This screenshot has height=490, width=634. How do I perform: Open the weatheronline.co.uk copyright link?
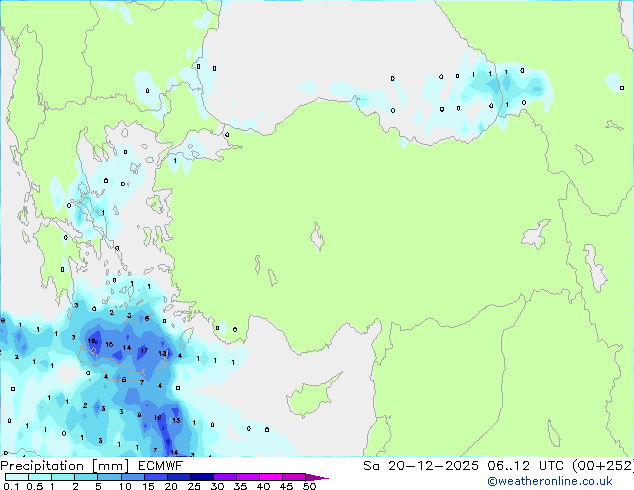click(x=549, y=481)
